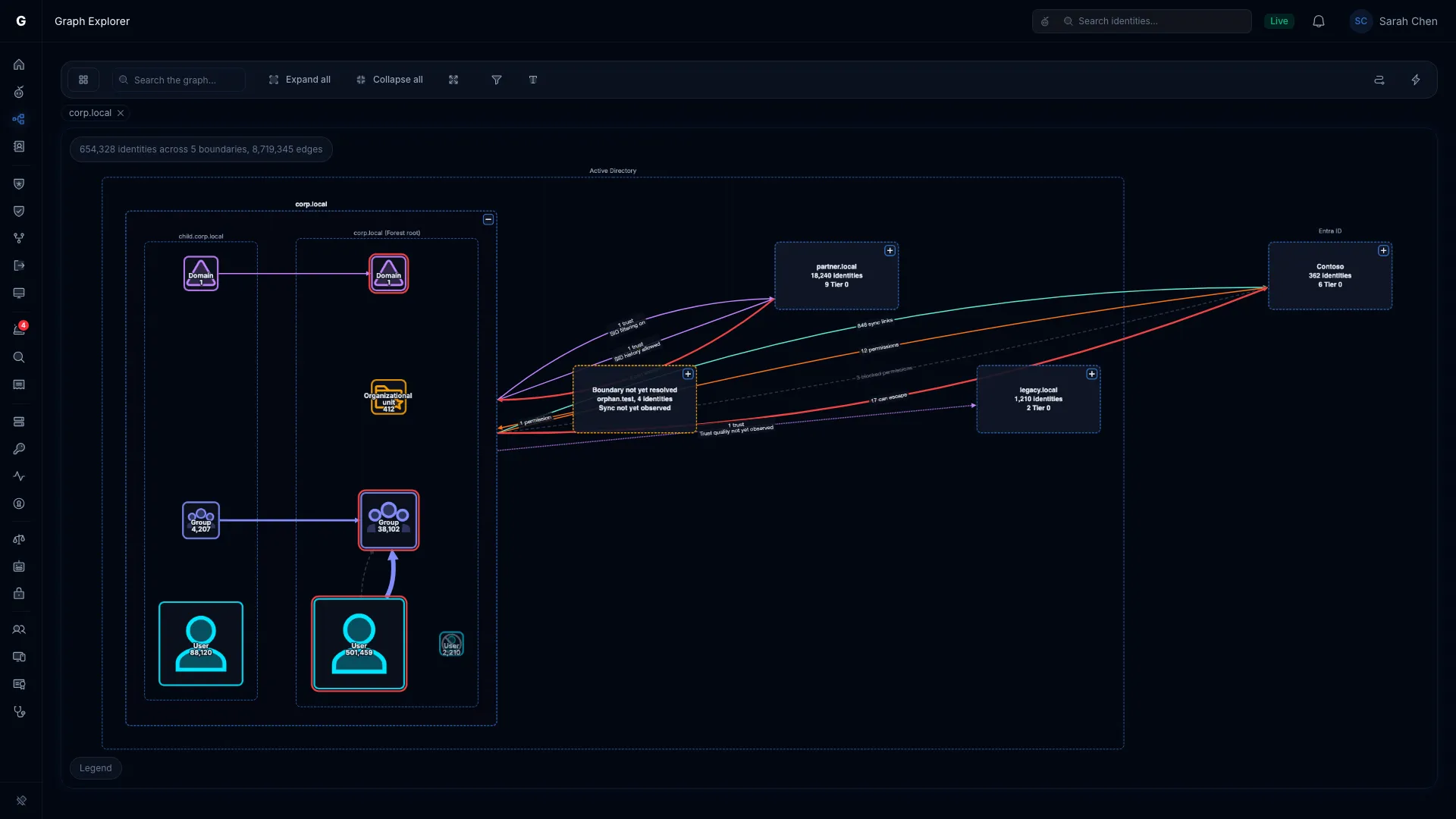
Task: Expand the legacy.local boundary node
Action: click(1092, 374)
